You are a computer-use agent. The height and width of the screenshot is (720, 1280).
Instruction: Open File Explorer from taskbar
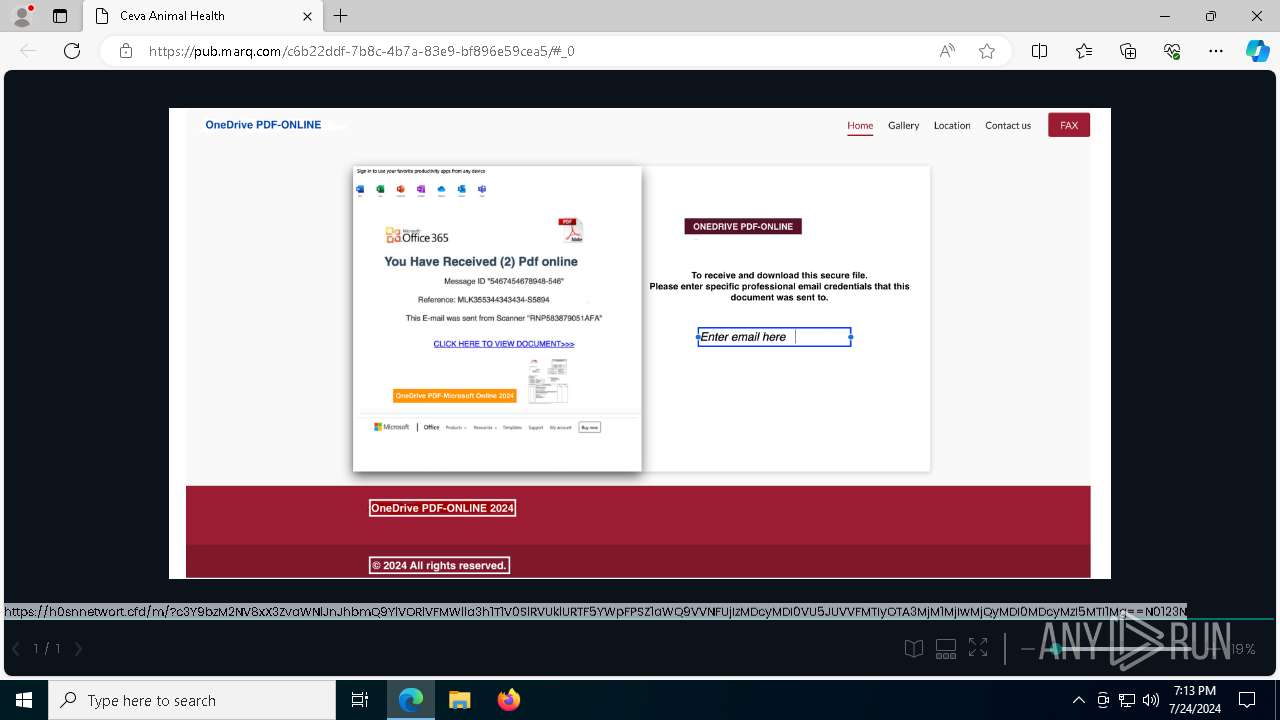pyautogui.click(x=460, y=700)
